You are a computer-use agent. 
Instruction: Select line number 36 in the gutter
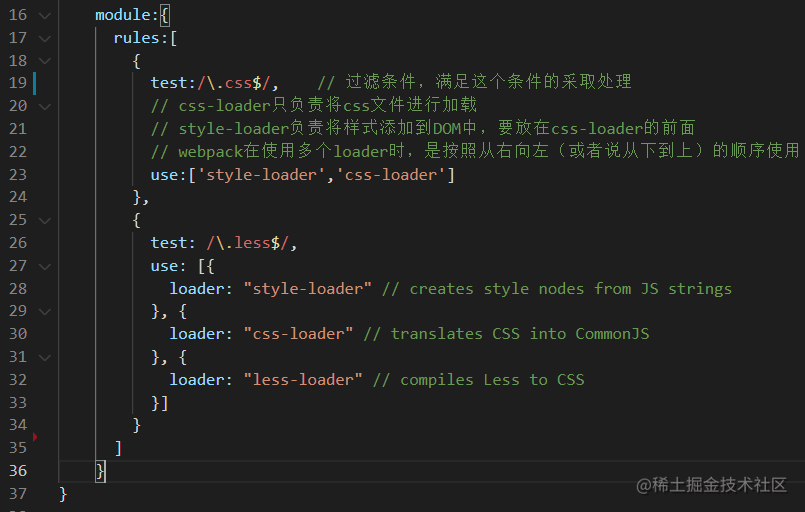(18, 471)
